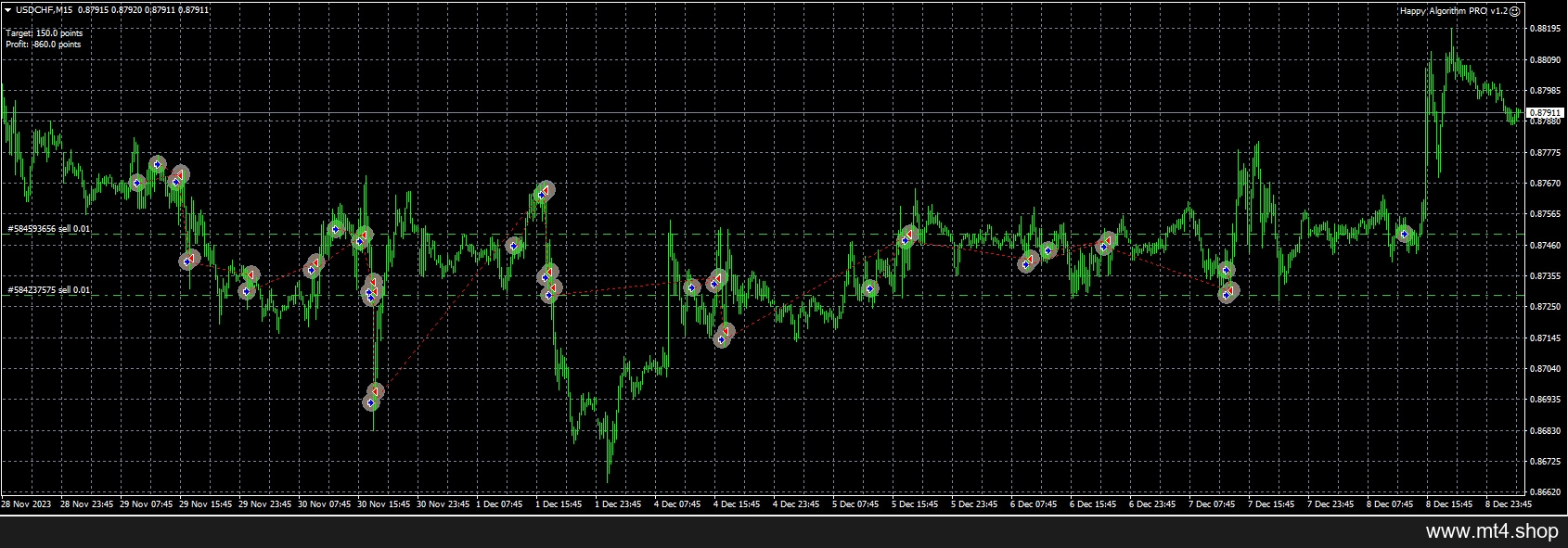The height and width of the screenshot is (548, 1568).
Task: Click the '1 Dec 07:45' time axis label
Action: [x=499, y=505]
